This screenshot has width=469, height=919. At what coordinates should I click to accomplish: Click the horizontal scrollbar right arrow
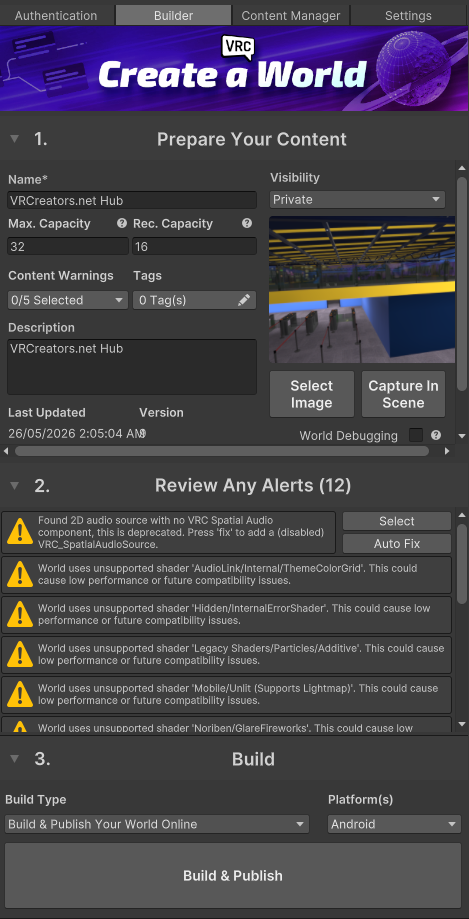[x=447, y=451]
